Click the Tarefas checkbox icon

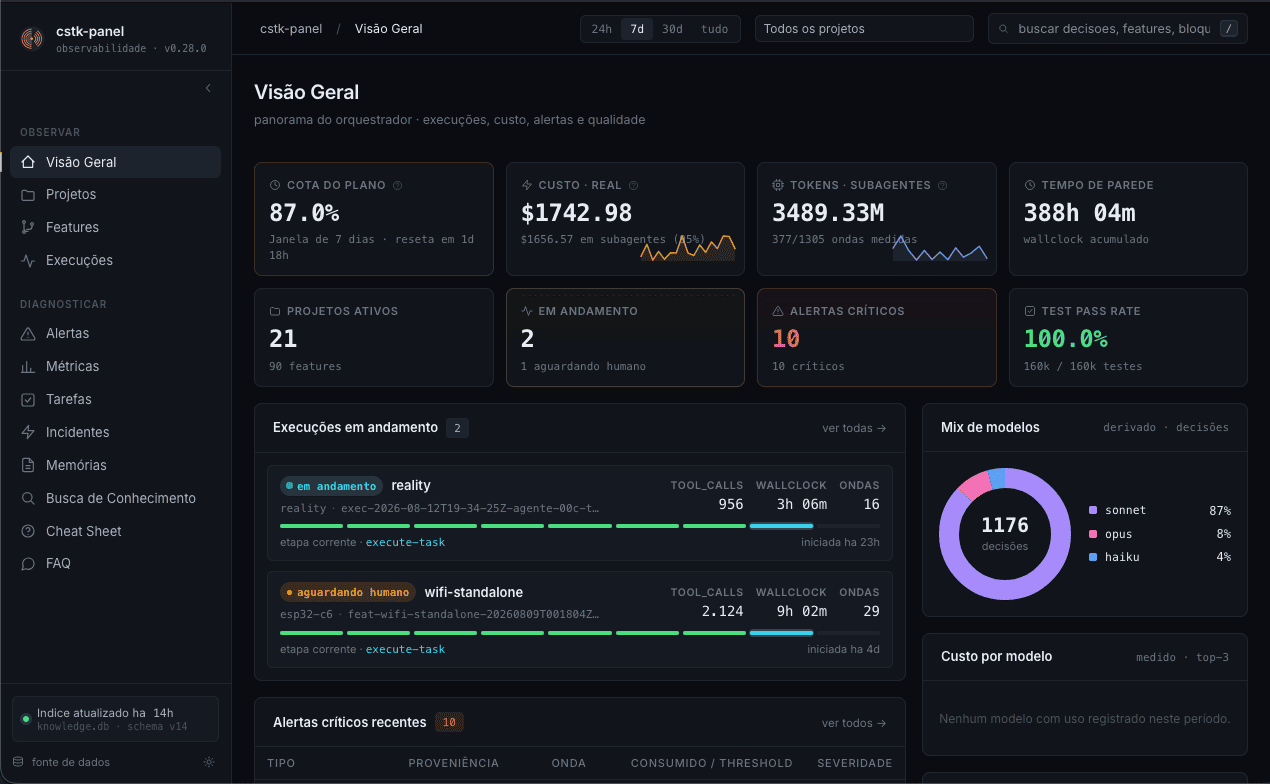point(28,399)
